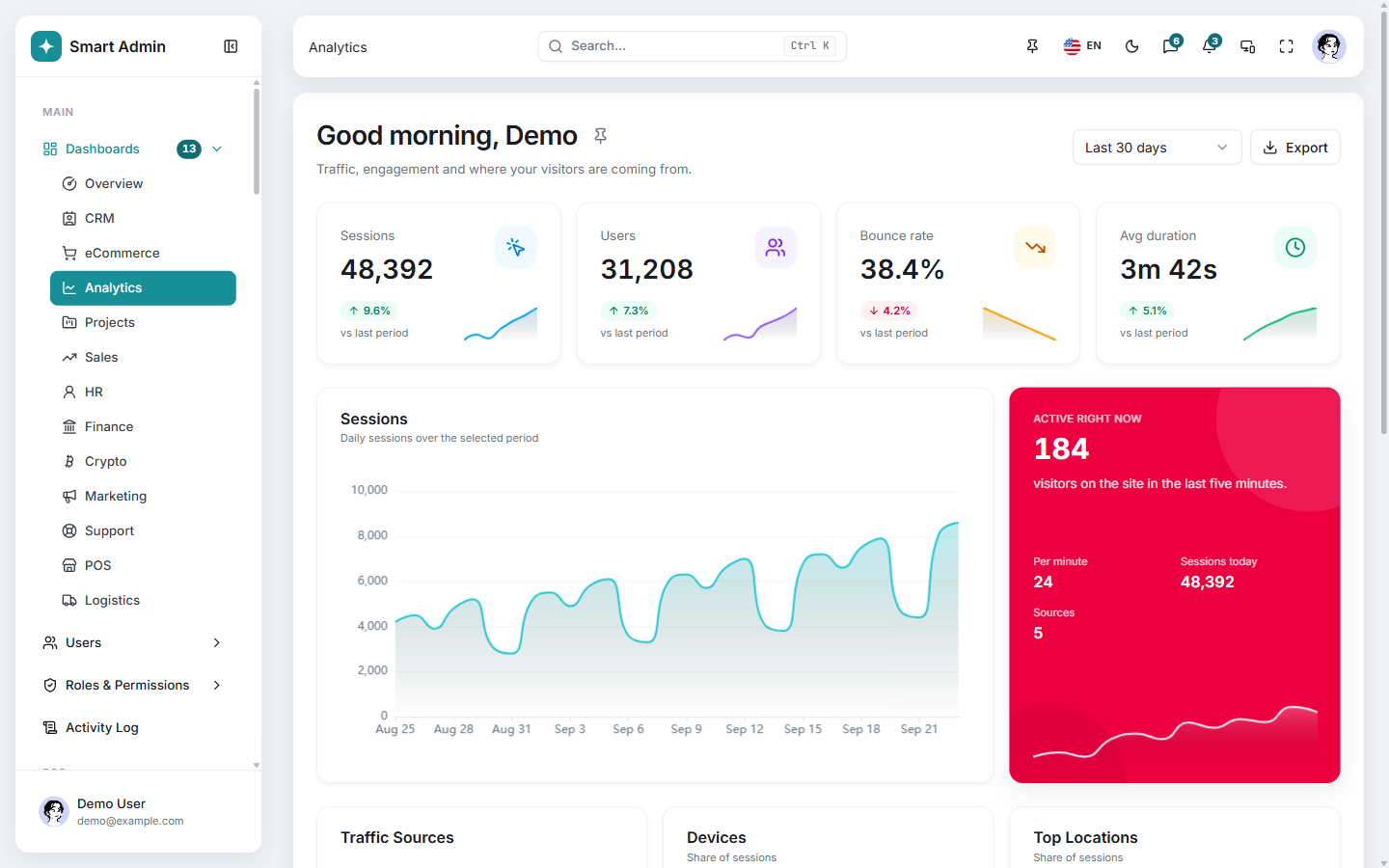
Task: Open the eCommerce dashboard
Action: point(143,253)
